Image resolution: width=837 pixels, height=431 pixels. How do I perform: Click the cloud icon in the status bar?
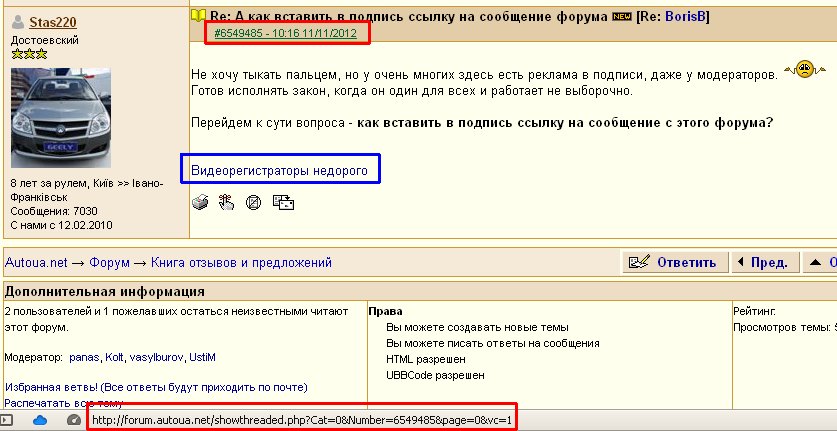(40, 420)
